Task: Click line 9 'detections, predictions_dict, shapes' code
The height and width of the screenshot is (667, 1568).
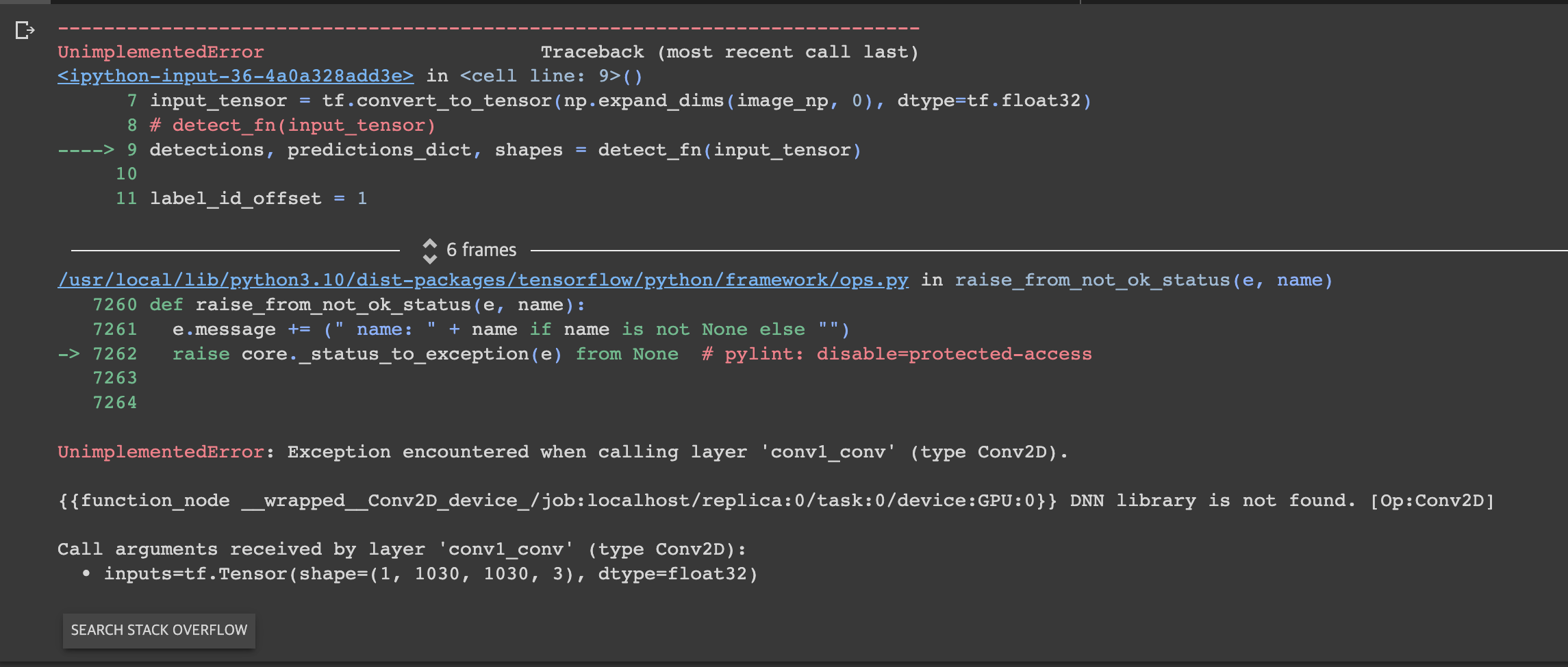Action: [x=505, y=150]
